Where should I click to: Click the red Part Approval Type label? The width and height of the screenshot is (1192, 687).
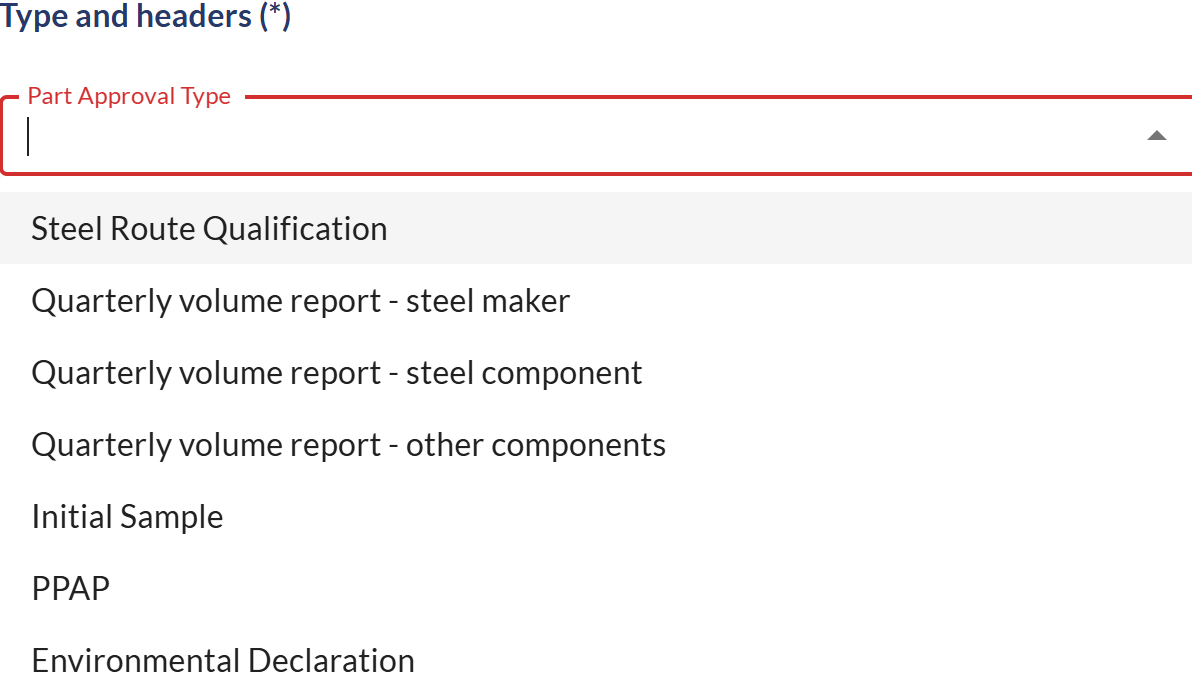(x=129, y=96)
